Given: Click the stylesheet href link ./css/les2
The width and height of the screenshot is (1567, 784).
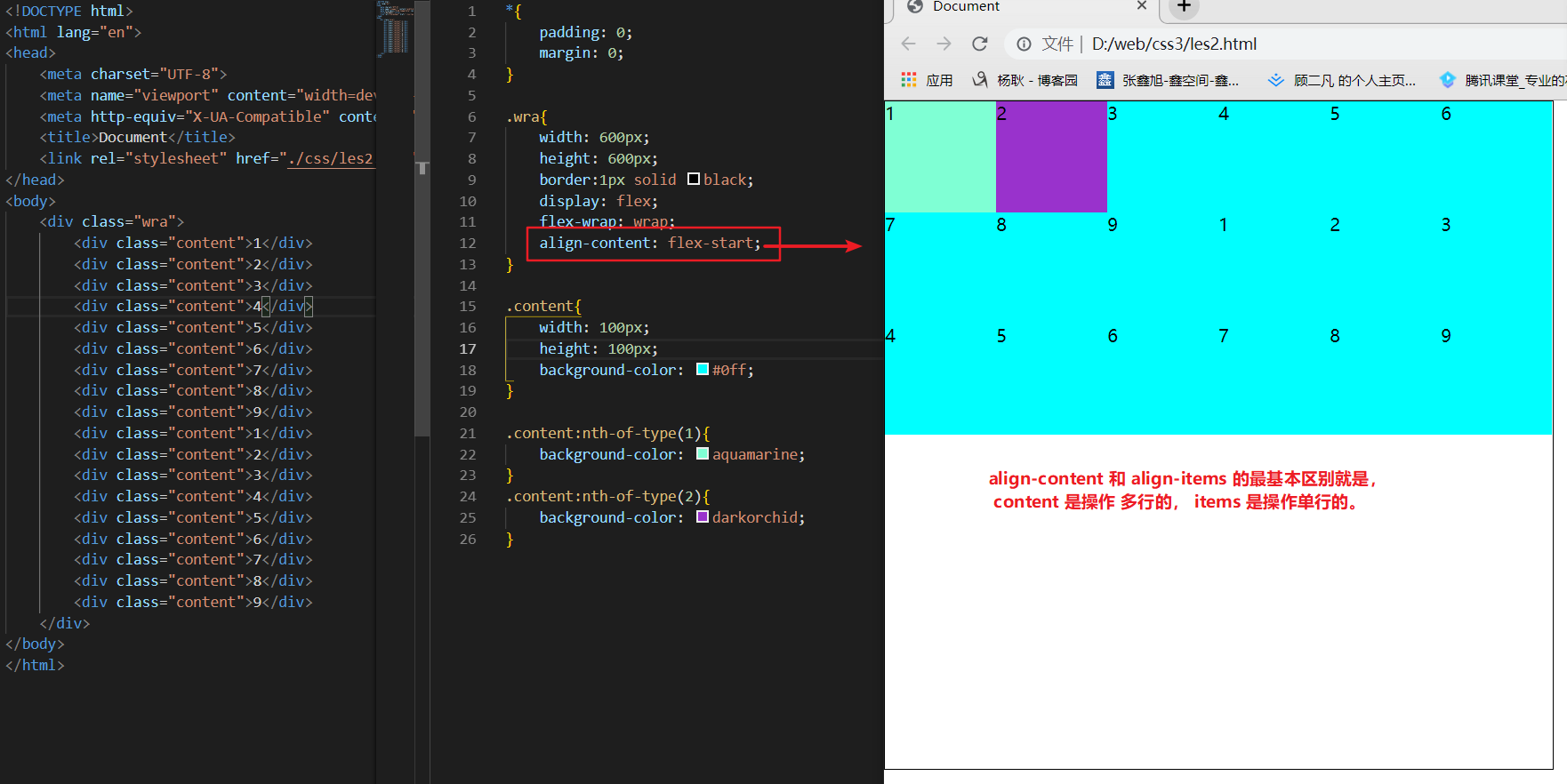Looking at the screenshot, I should pos(330,158).
